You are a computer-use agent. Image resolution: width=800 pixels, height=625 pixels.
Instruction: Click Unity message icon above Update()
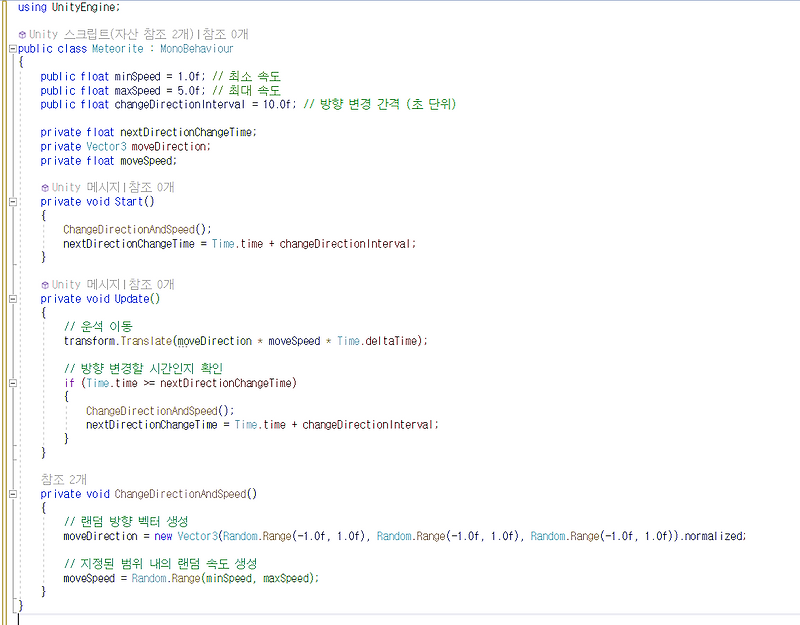pyautogui.click(x=45, y=285)
